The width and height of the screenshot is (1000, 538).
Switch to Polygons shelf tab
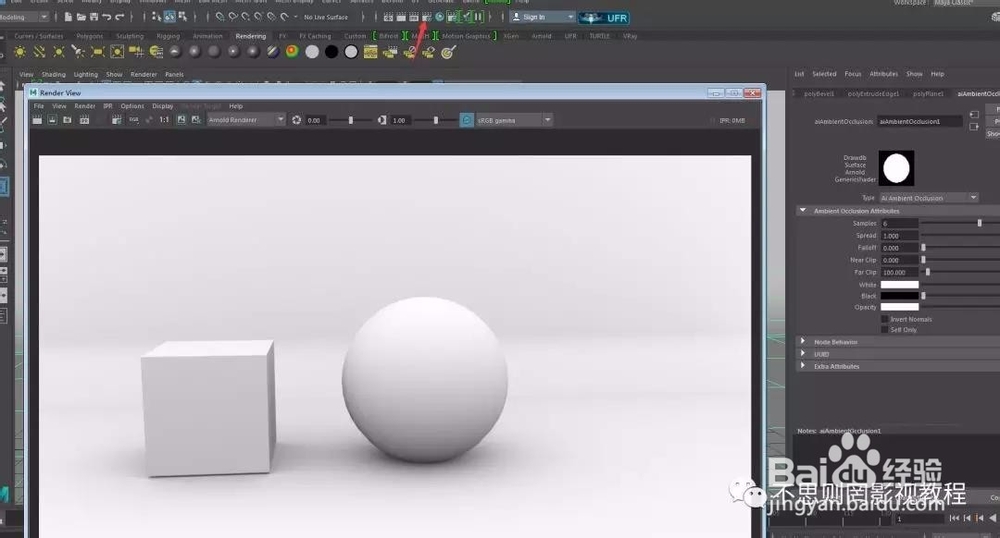coord(89,36)
